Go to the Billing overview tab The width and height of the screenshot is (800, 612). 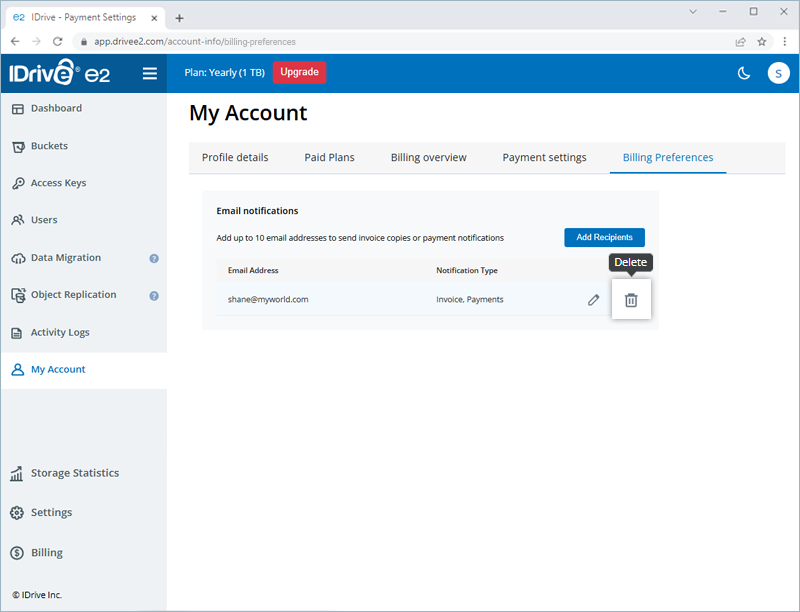[x=428, y=157]
